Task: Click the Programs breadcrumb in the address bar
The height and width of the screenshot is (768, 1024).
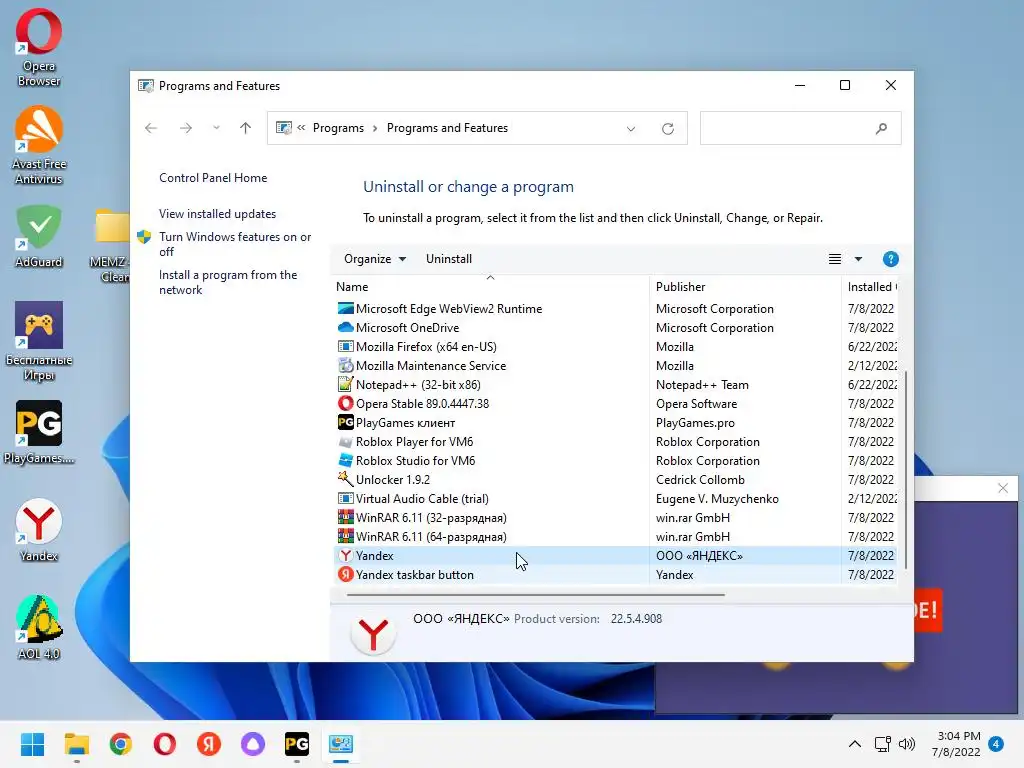Action: pyautogui.click(x=338, y=128)
